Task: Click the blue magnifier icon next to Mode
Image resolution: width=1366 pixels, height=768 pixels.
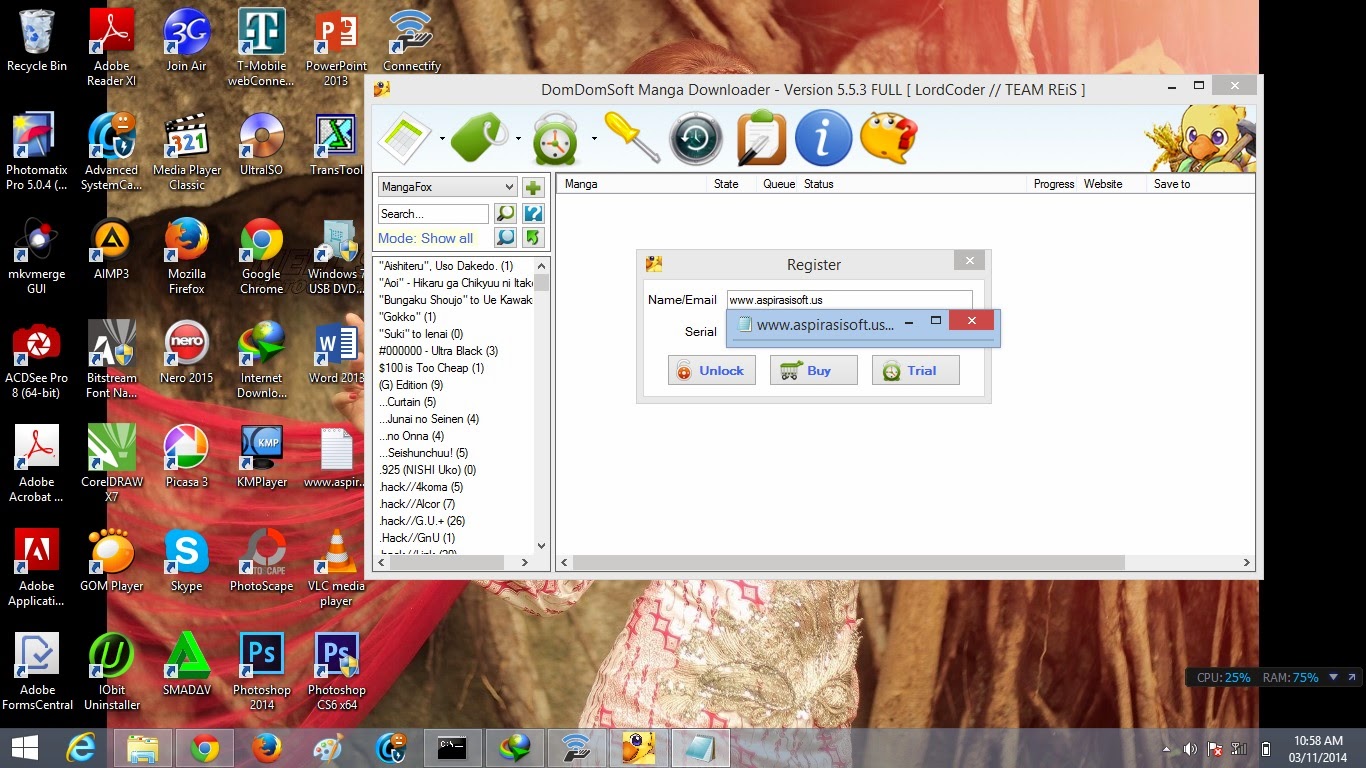Action: 505,238
